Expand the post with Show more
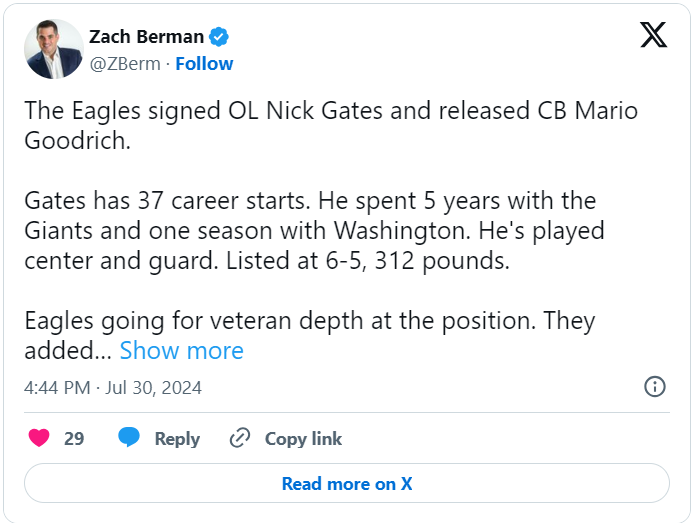Viewport: 696px width, 527px height. (x=181, y=351)
